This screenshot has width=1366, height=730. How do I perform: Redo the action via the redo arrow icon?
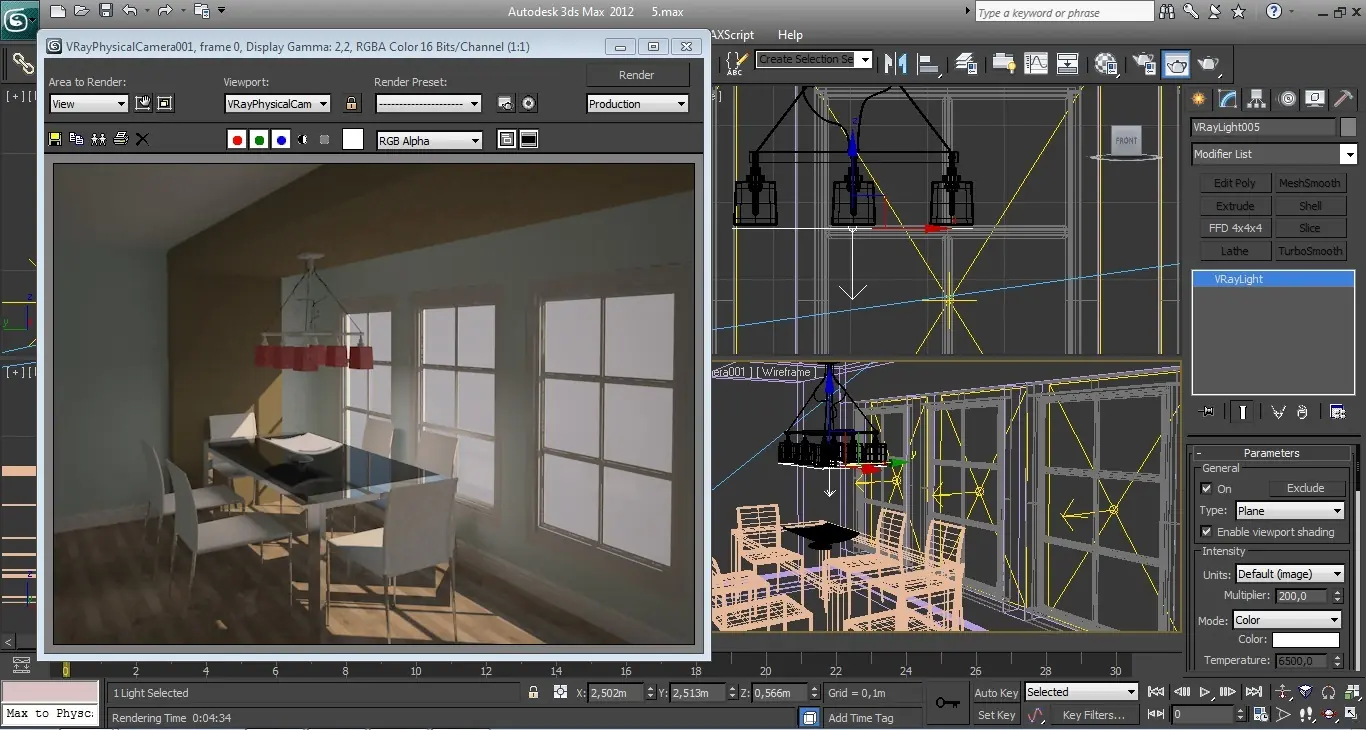[x=166, y=12]
